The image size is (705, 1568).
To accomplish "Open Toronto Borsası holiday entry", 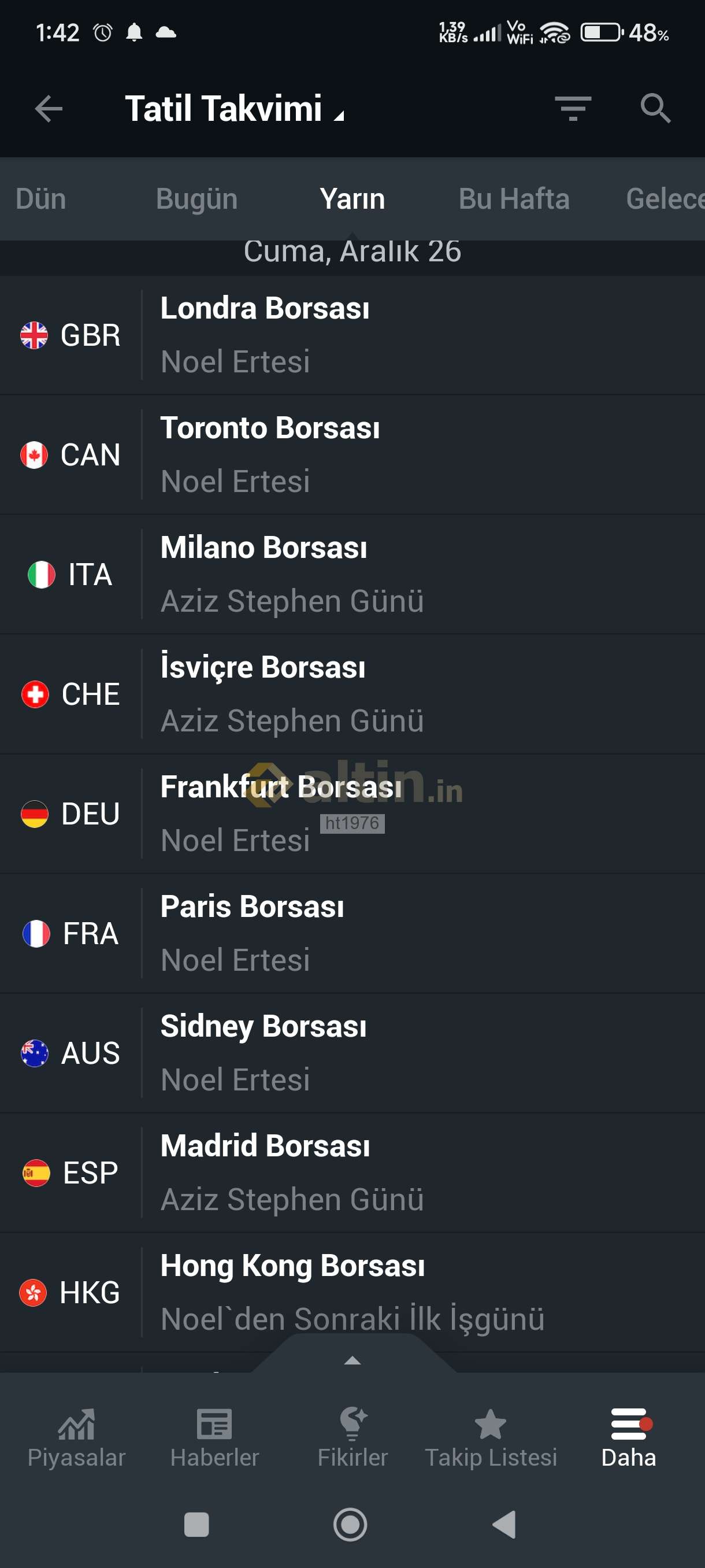I will [x=353, y=454].
